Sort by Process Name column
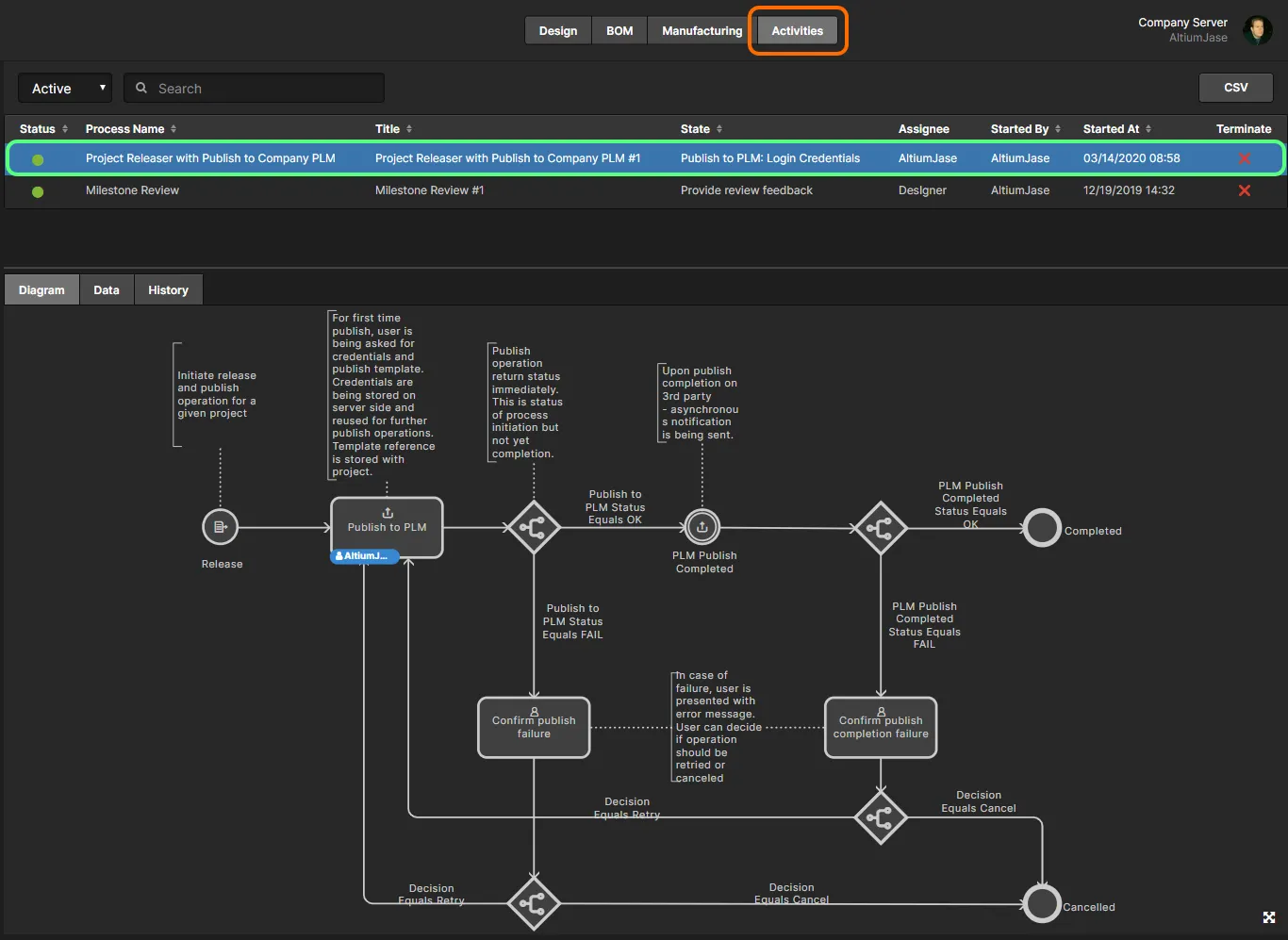Screen dimensions: 1288x940 pos(131,129)
